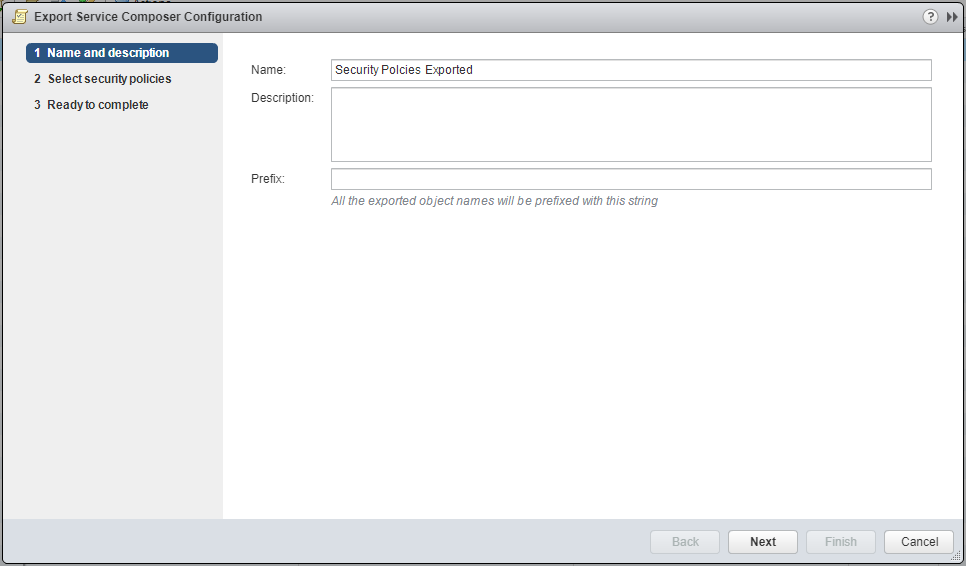
Task: Jump to step 3 Ready to complete
Action: click(x=98, y=105)
